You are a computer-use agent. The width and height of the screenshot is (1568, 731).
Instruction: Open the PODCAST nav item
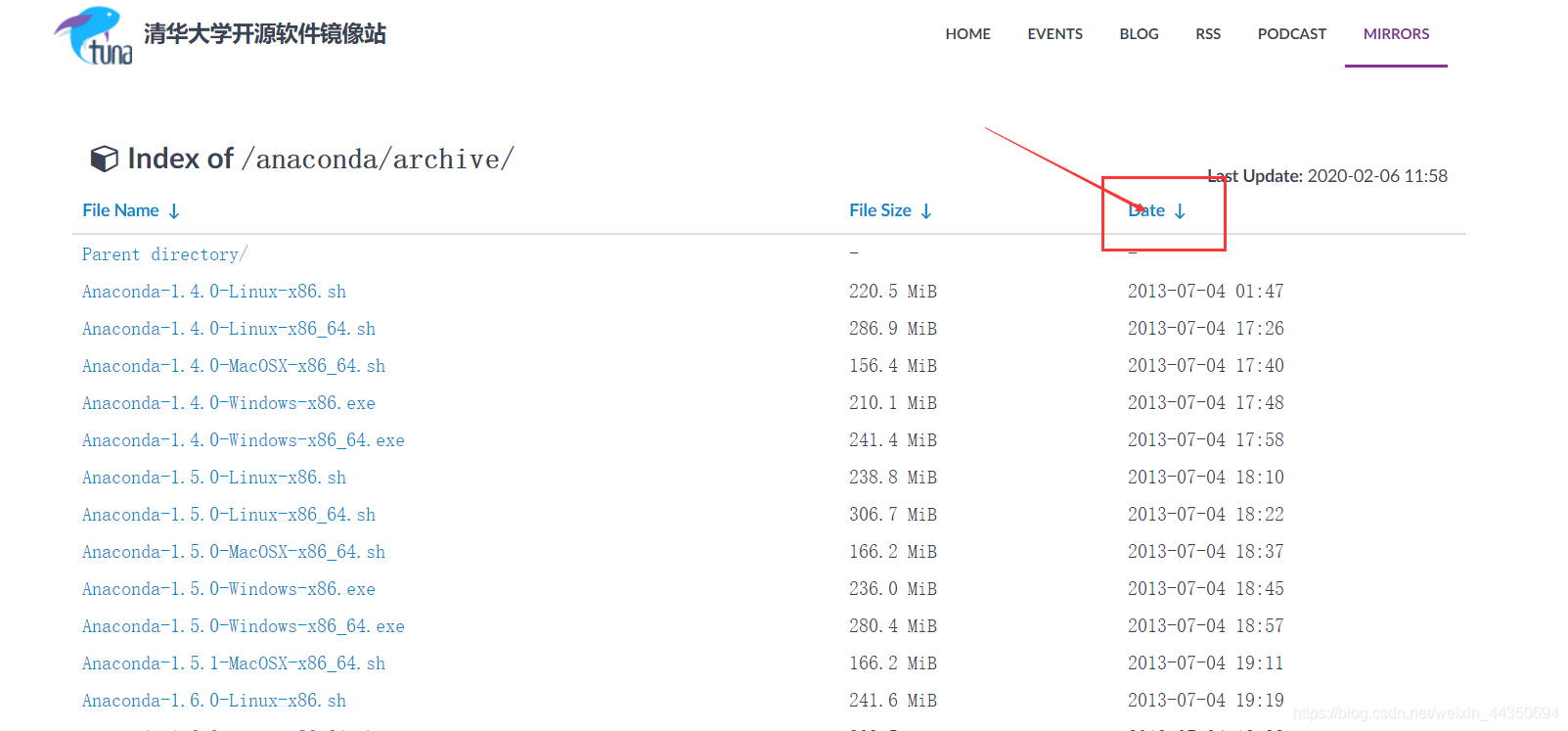tap(1291, 34)
